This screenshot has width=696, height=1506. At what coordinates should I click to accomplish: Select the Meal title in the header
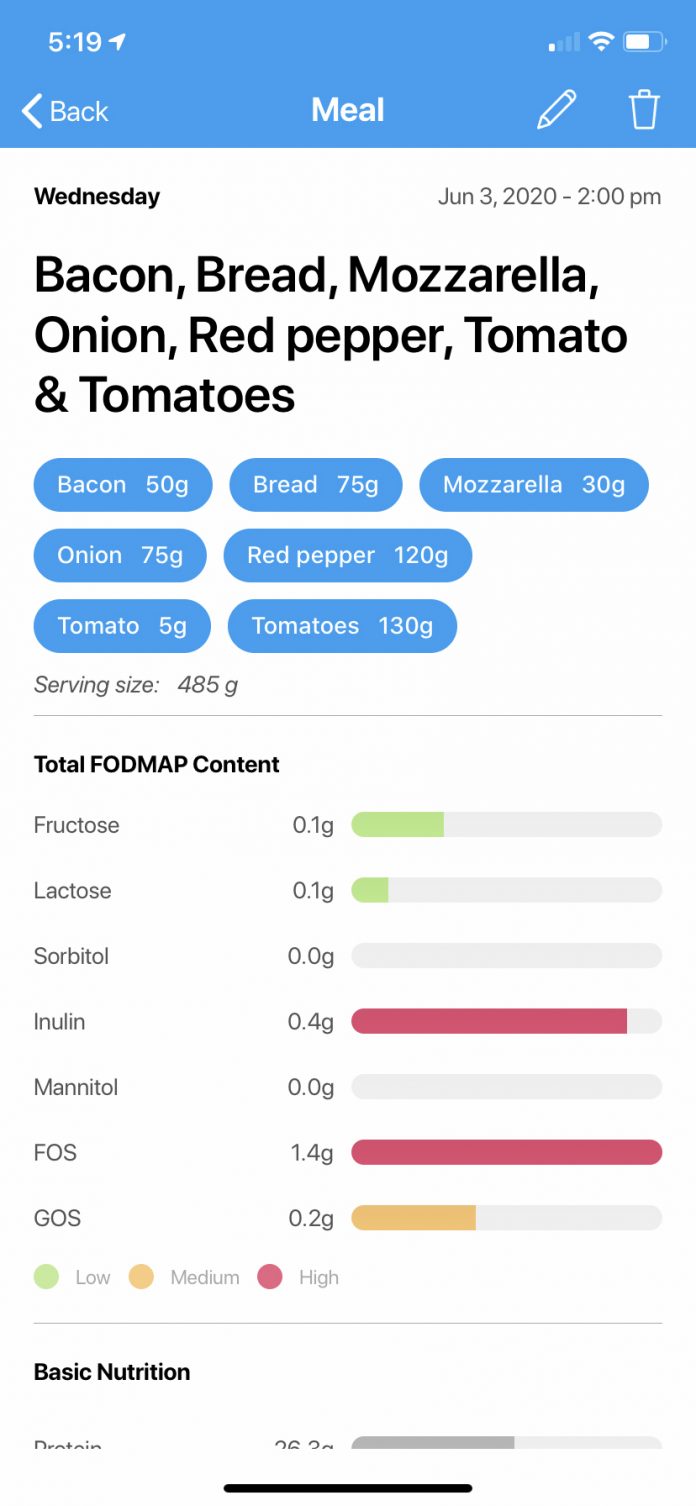[x=348, y=110]
